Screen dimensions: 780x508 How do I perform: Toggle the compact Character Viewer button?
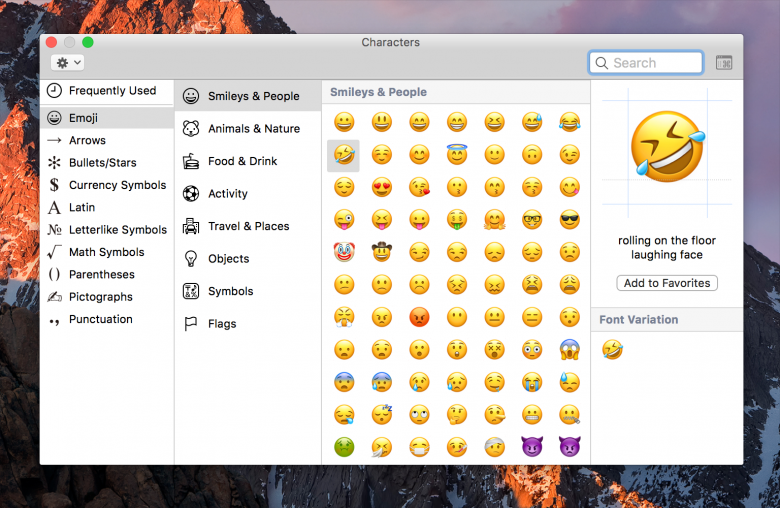coord(724,63)
